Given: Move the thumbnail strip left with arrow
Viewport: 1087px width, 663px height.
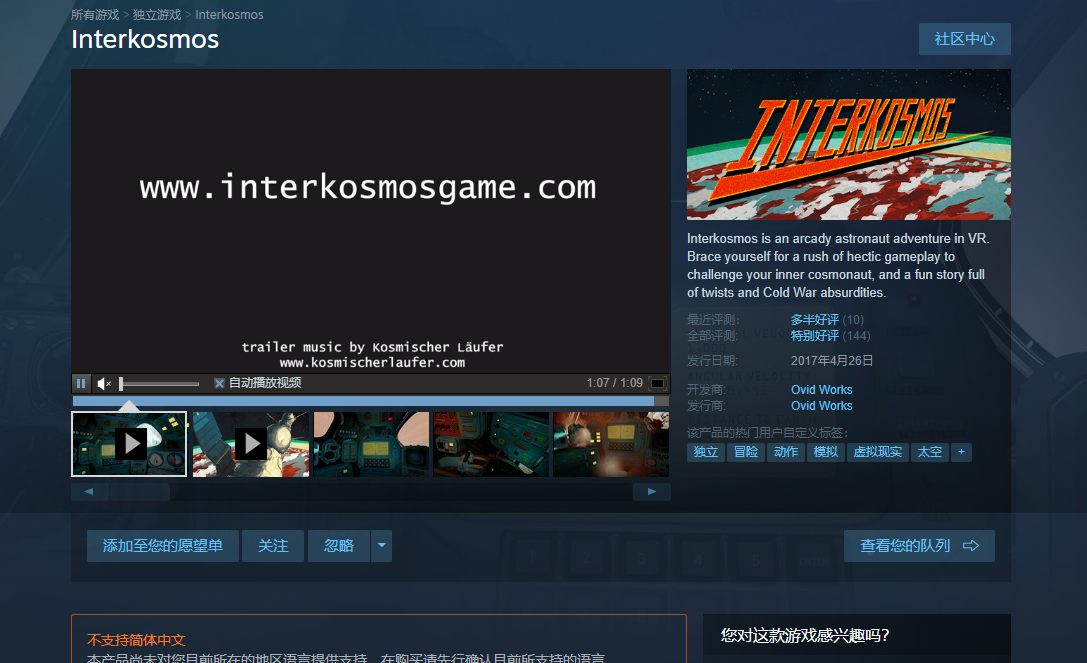Looking at the screenshot, I should click(x=89, y=492).
